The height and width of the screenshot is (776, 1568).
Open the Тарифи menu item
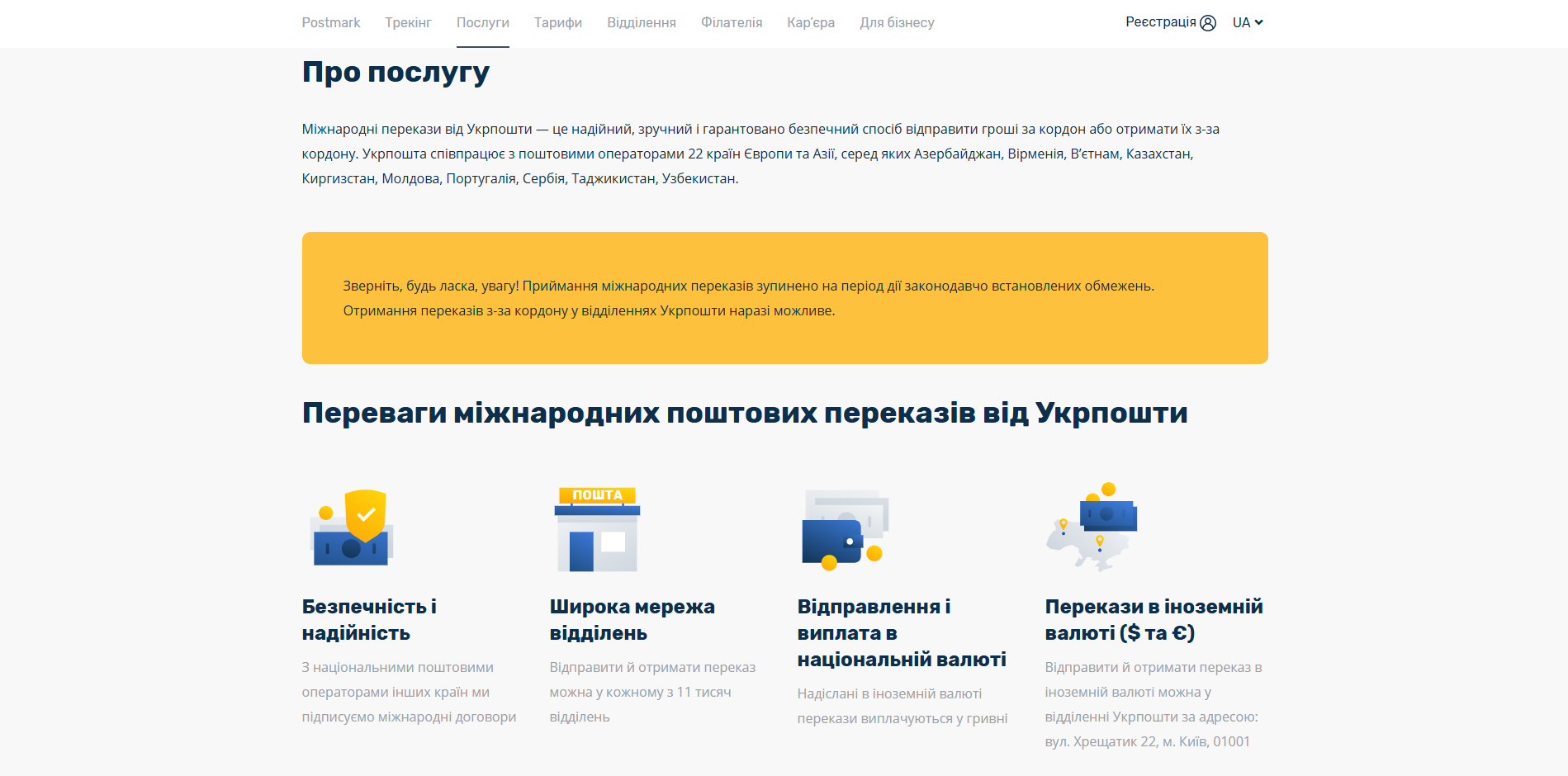coord(557,22)
